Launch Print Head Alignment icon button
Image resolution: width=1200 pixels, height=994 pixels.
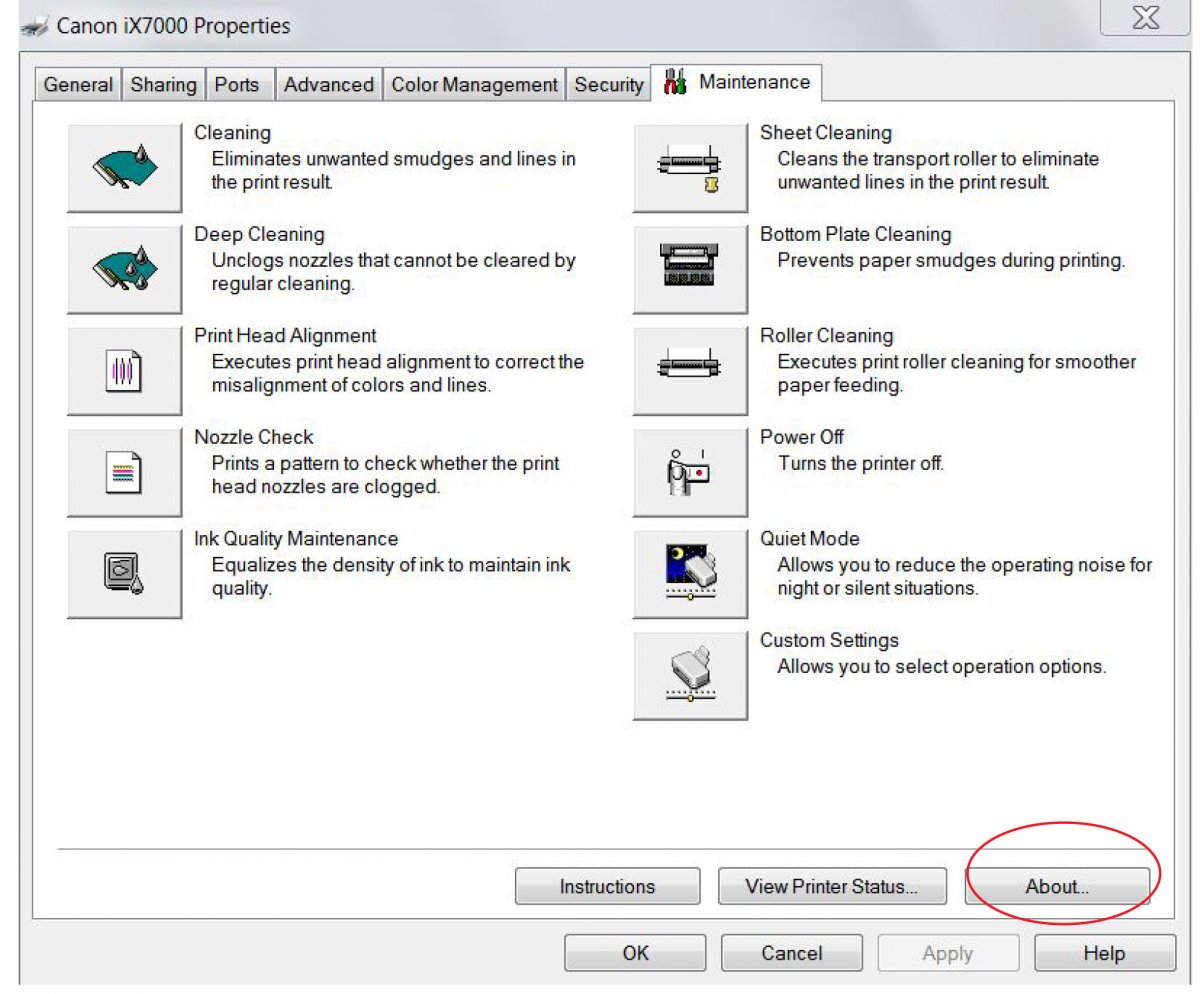point(124,371)
